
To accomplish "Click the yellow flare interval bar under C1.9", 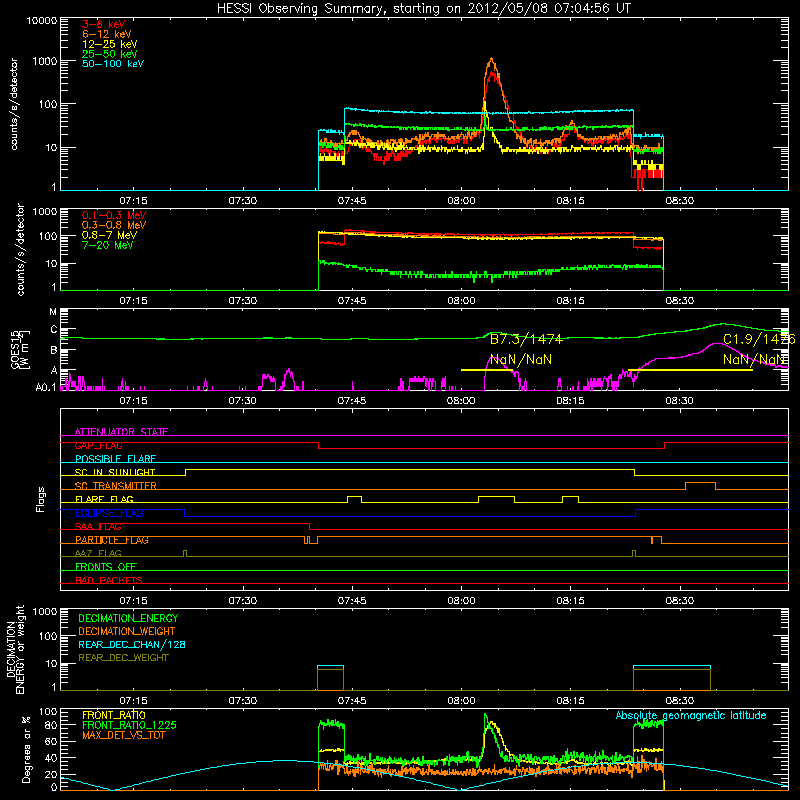I will point(690,370).
